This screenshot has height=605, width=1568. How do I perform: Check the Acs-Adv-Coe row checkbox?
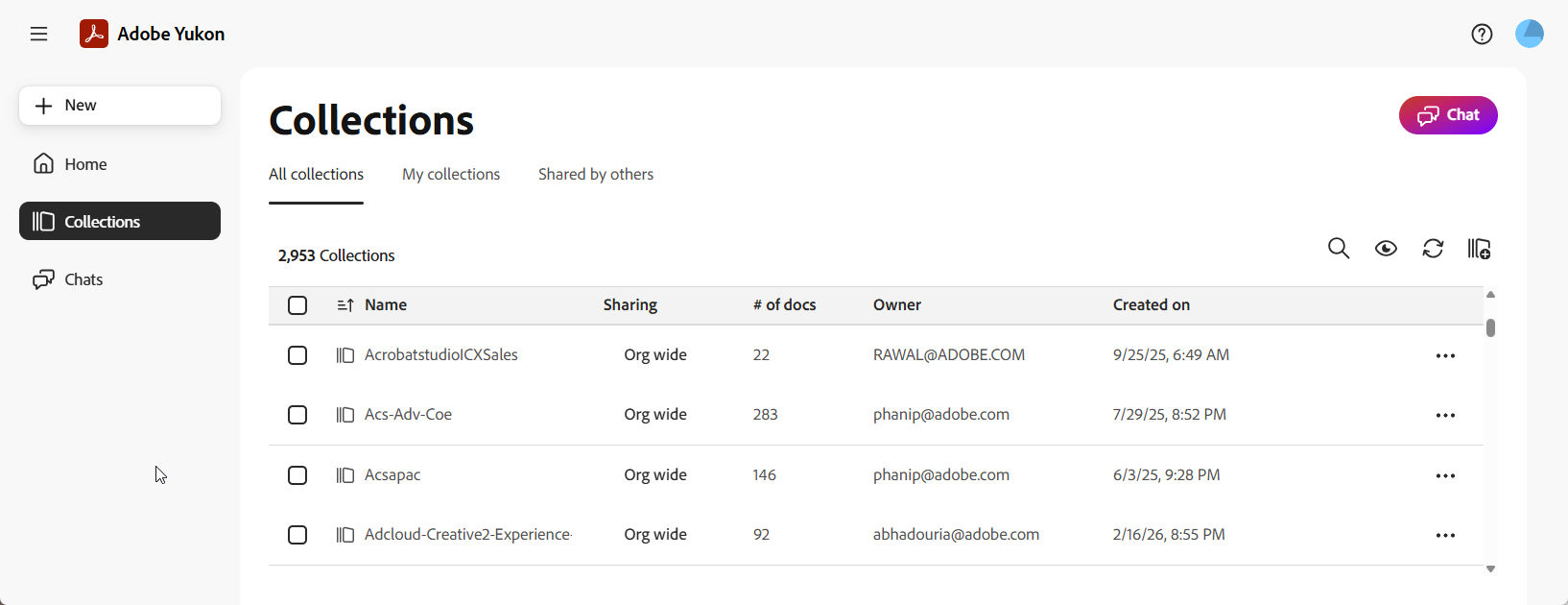tap(297, 415)
